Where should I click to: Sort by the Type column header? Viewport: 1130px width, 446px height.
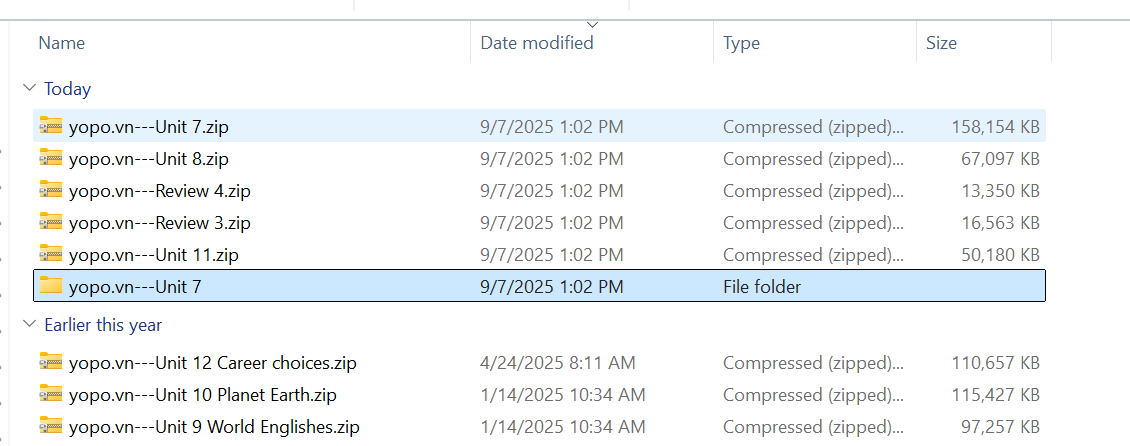point(741,43)
